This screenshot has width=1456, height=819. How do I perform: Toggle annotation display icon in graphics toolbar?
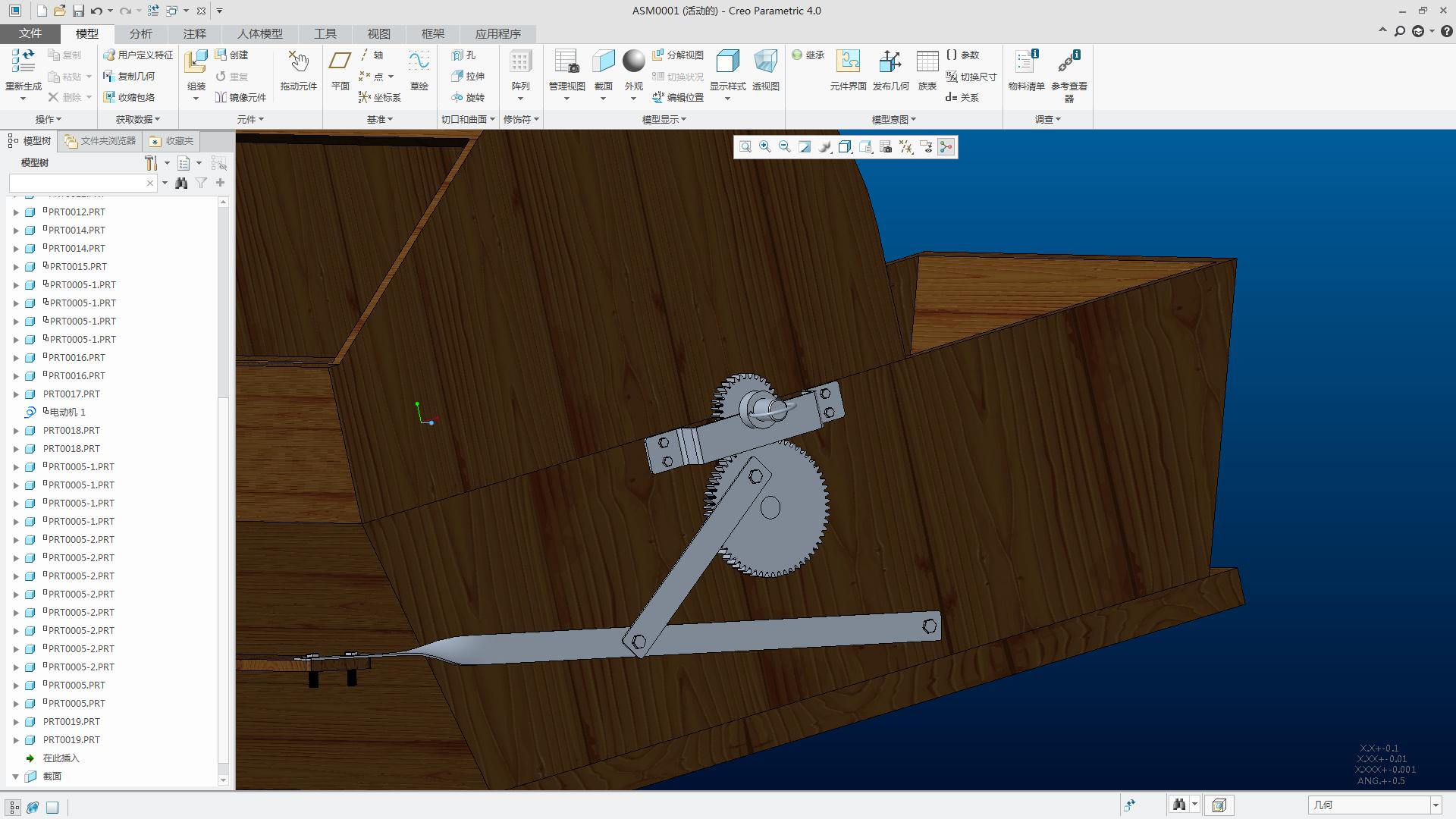926,147
